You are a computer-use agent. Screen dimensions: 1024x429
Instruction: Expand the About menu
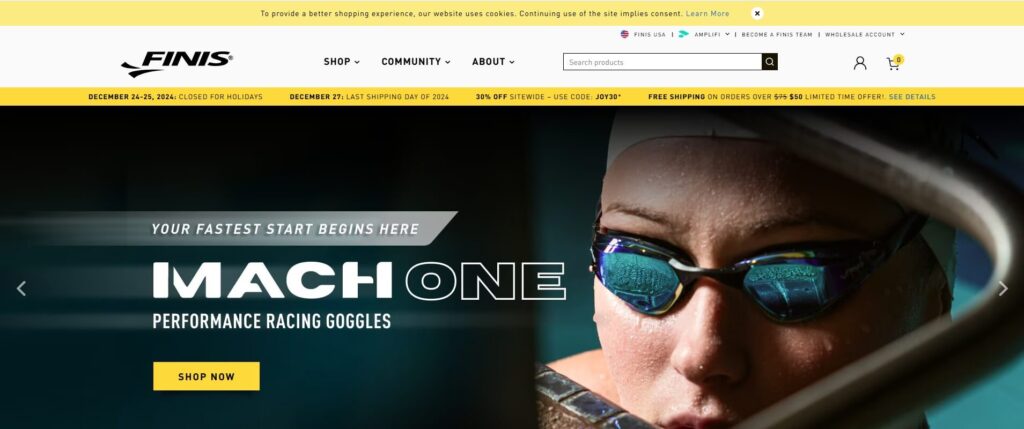[x=493, y=61]
